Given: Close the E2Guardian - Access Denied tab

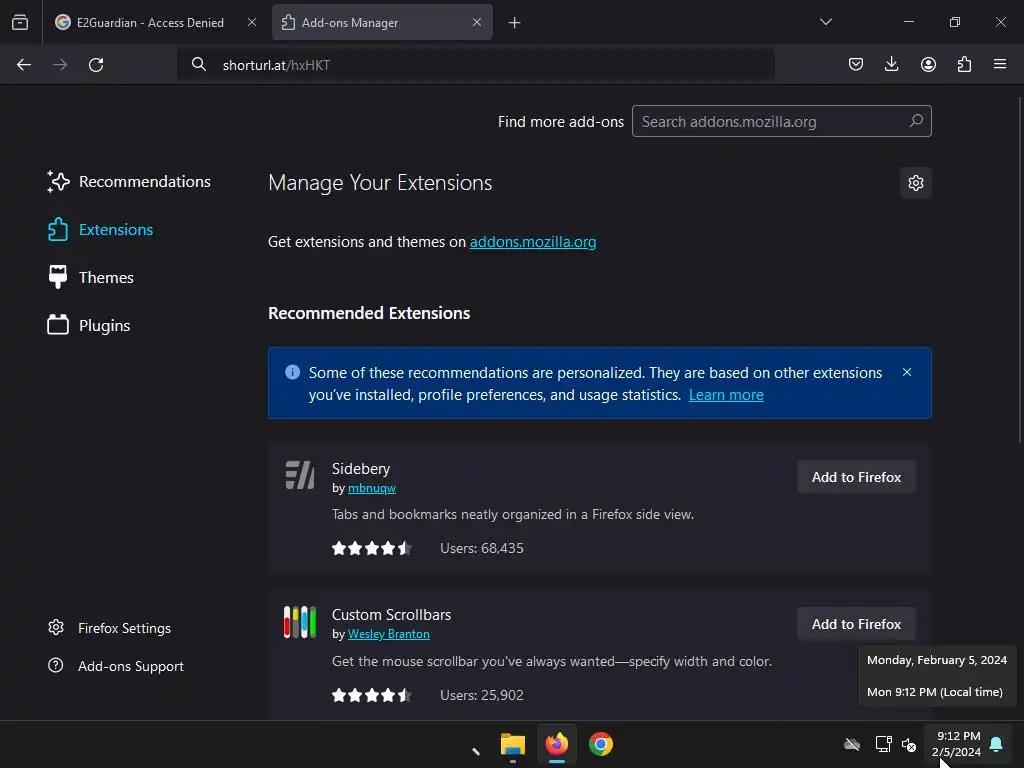Looking at the screenshot, I should (x=251, y=22).
